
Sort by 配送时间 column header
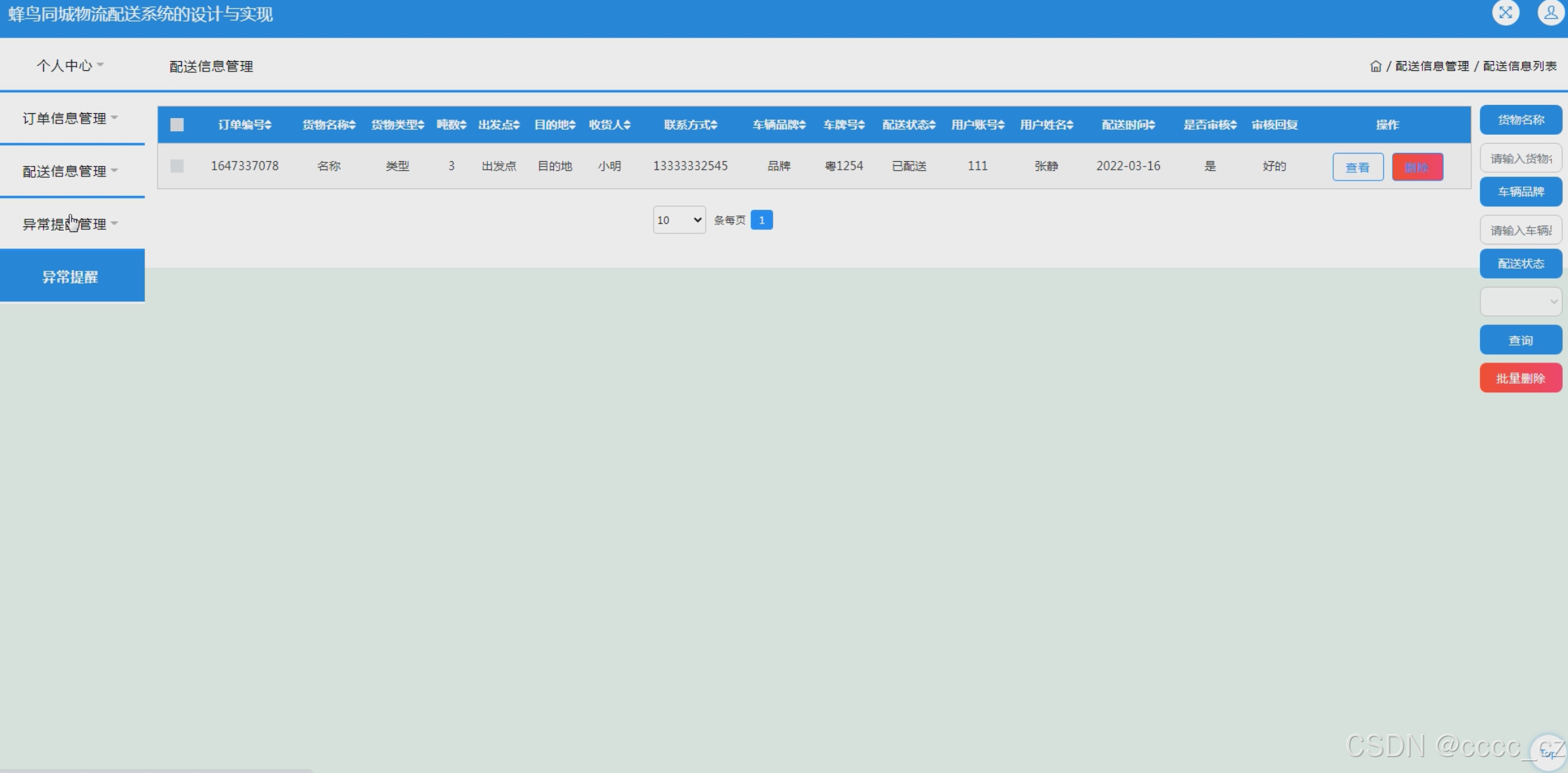(1128, 125)
